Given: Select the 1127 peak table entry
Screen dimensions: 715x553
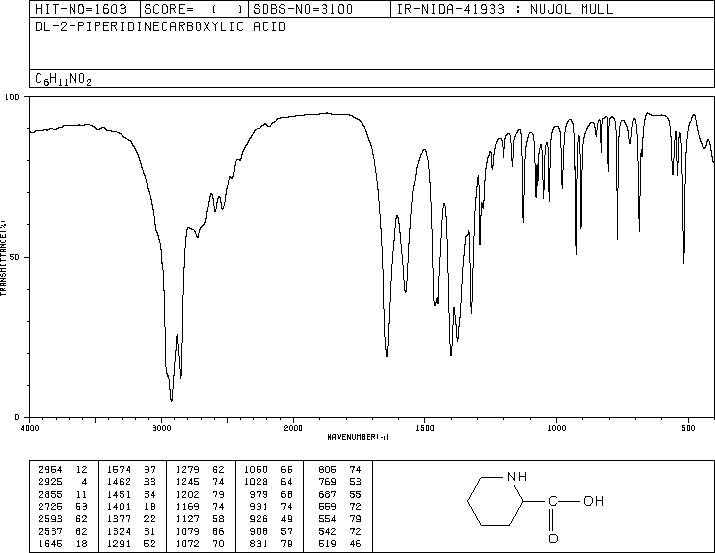Looking at the screenshot, I should click(x=200, y=519).
